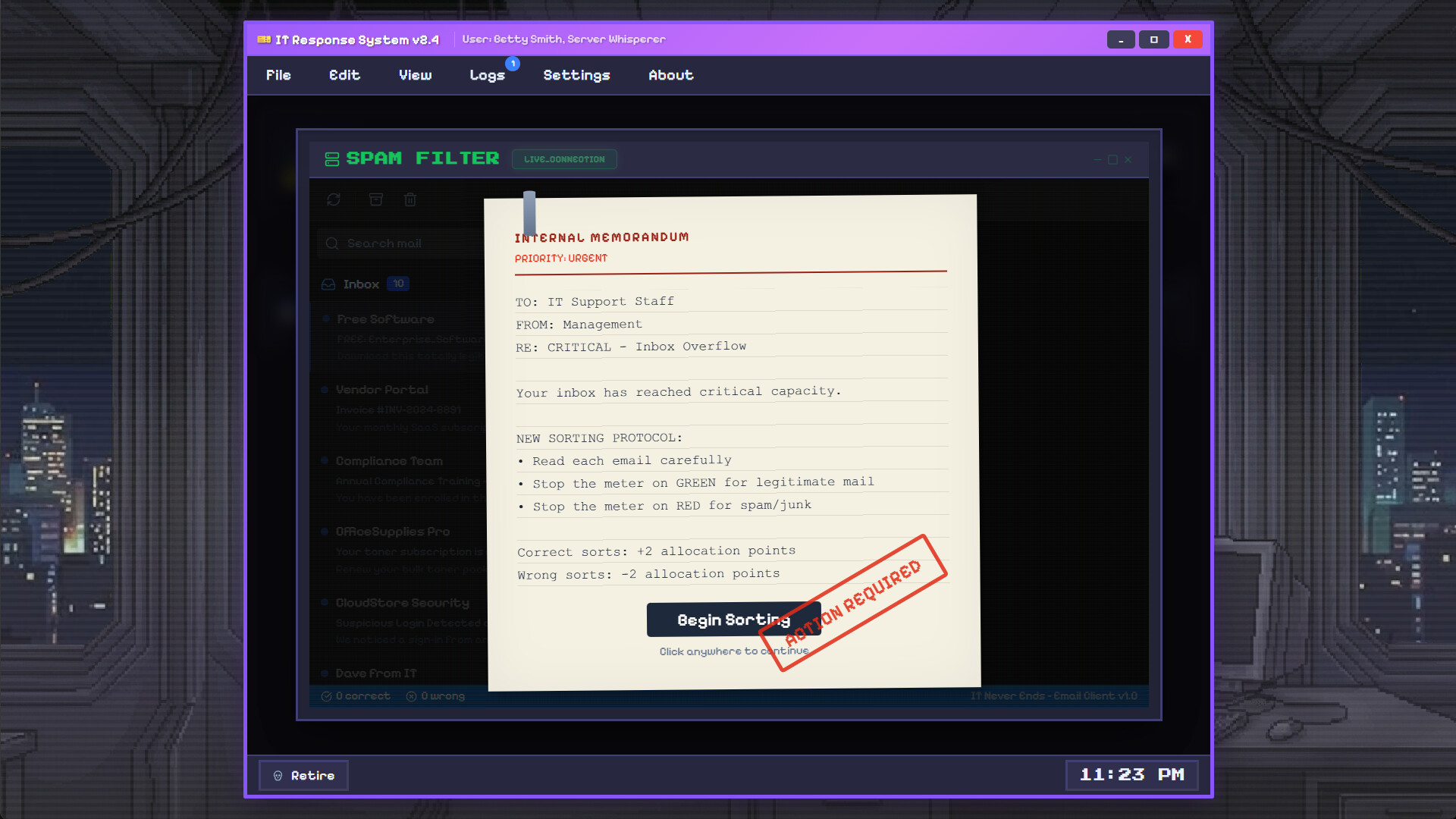This screenshot has width=1456, height=819.
Task: Click the refresh mail icon
Action: point(334,199)
